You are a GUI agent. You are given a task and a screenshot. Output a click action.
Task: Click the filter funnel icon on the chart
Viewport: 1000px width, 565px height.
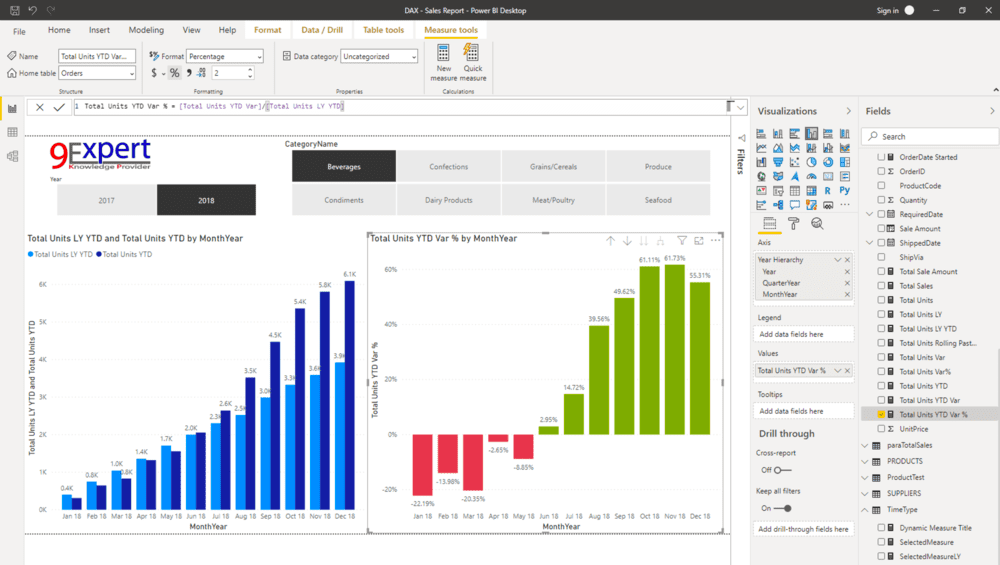coord(682,241)
